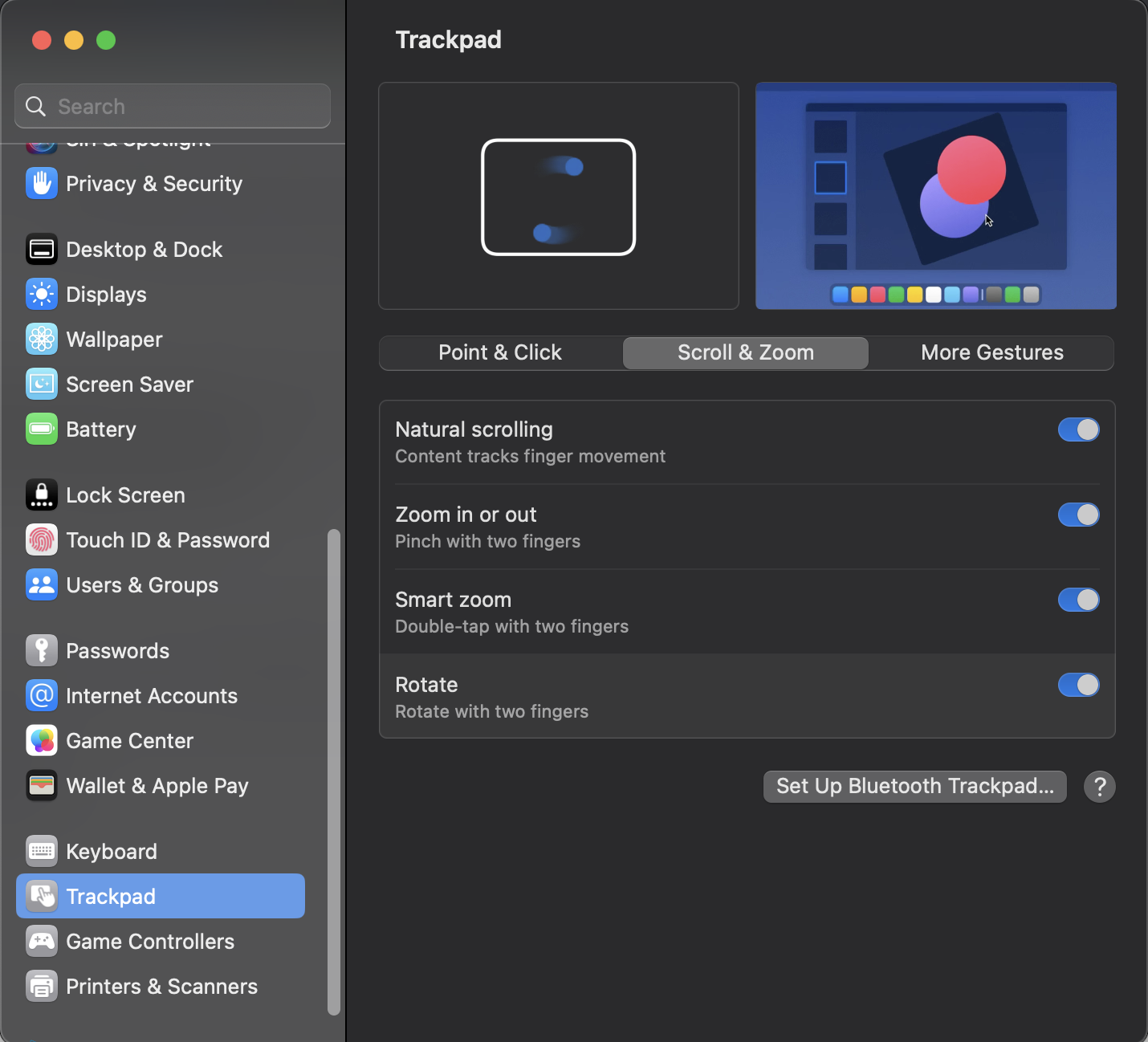Open the More Gestures tab

991,353
